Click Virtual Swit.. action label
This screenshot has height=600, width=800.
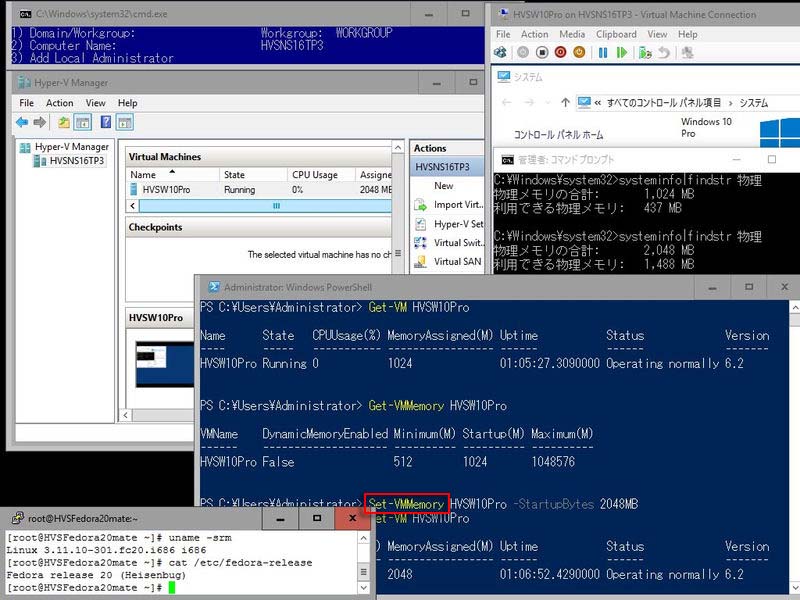[458, 243]
